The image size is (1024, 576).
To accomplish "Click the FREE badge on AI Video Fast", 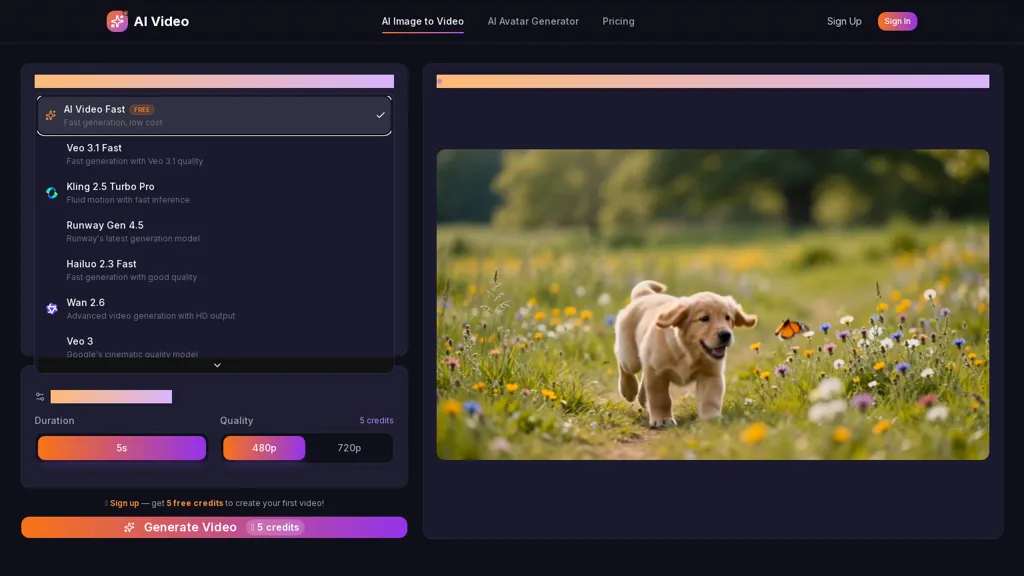I will click(142, 110).
